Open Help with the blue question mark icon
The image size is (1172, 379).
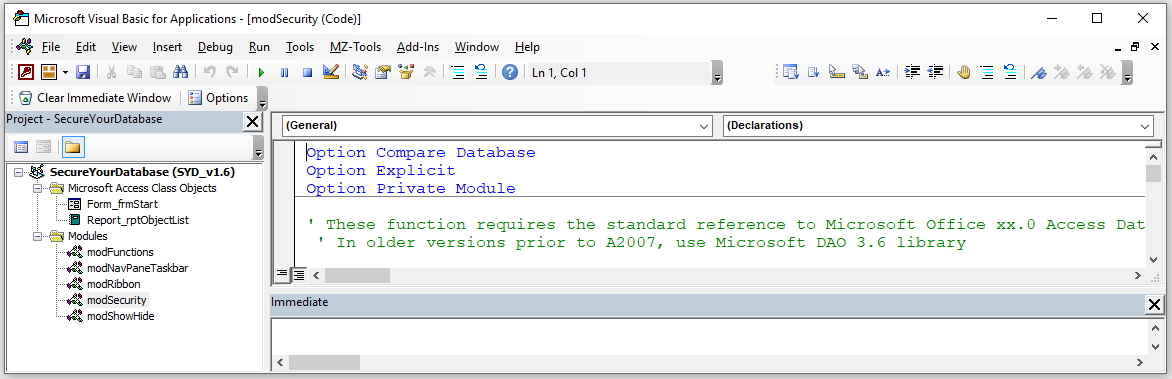510,73
